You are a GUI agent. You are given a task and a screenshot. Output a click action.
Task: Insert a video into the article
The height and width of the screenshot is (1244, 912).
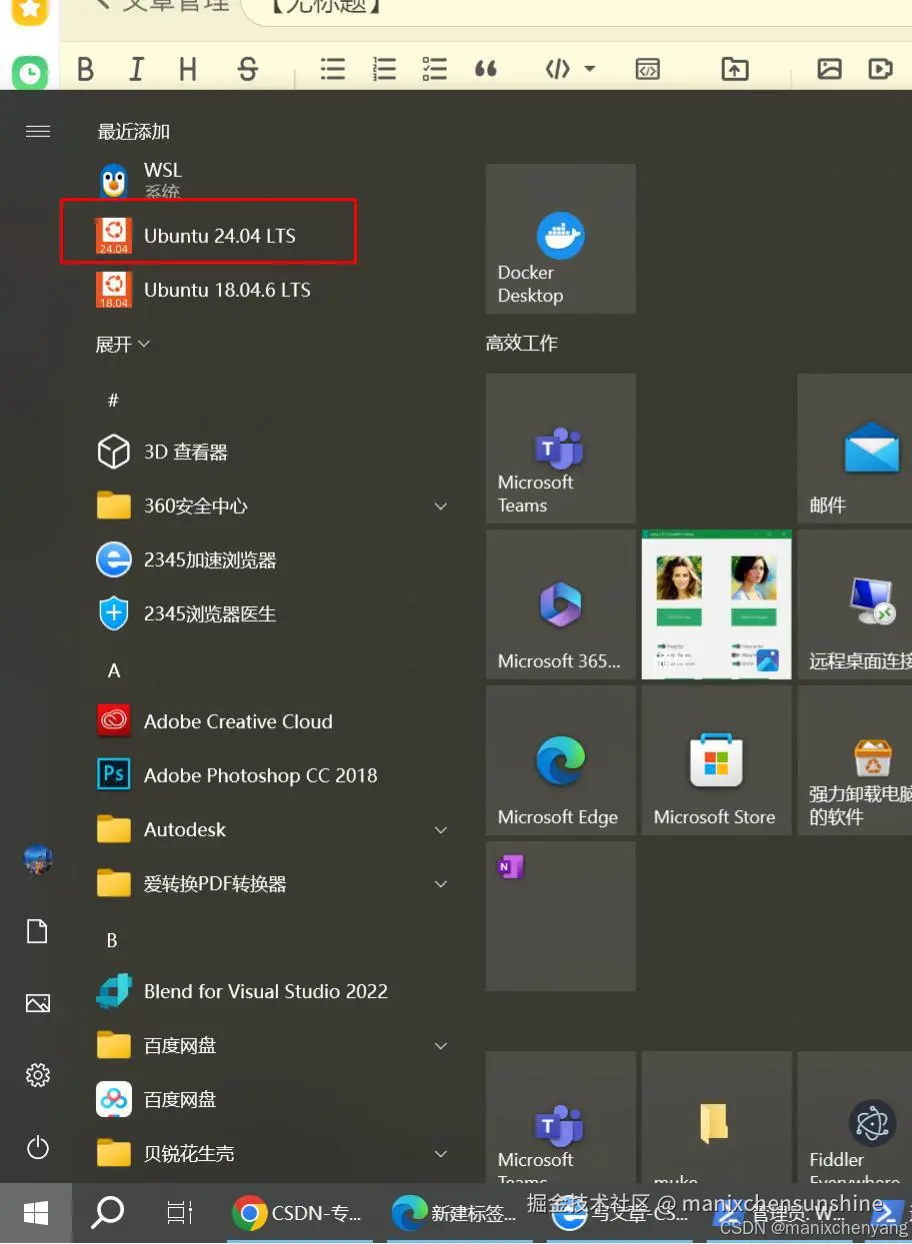[881, 69]
